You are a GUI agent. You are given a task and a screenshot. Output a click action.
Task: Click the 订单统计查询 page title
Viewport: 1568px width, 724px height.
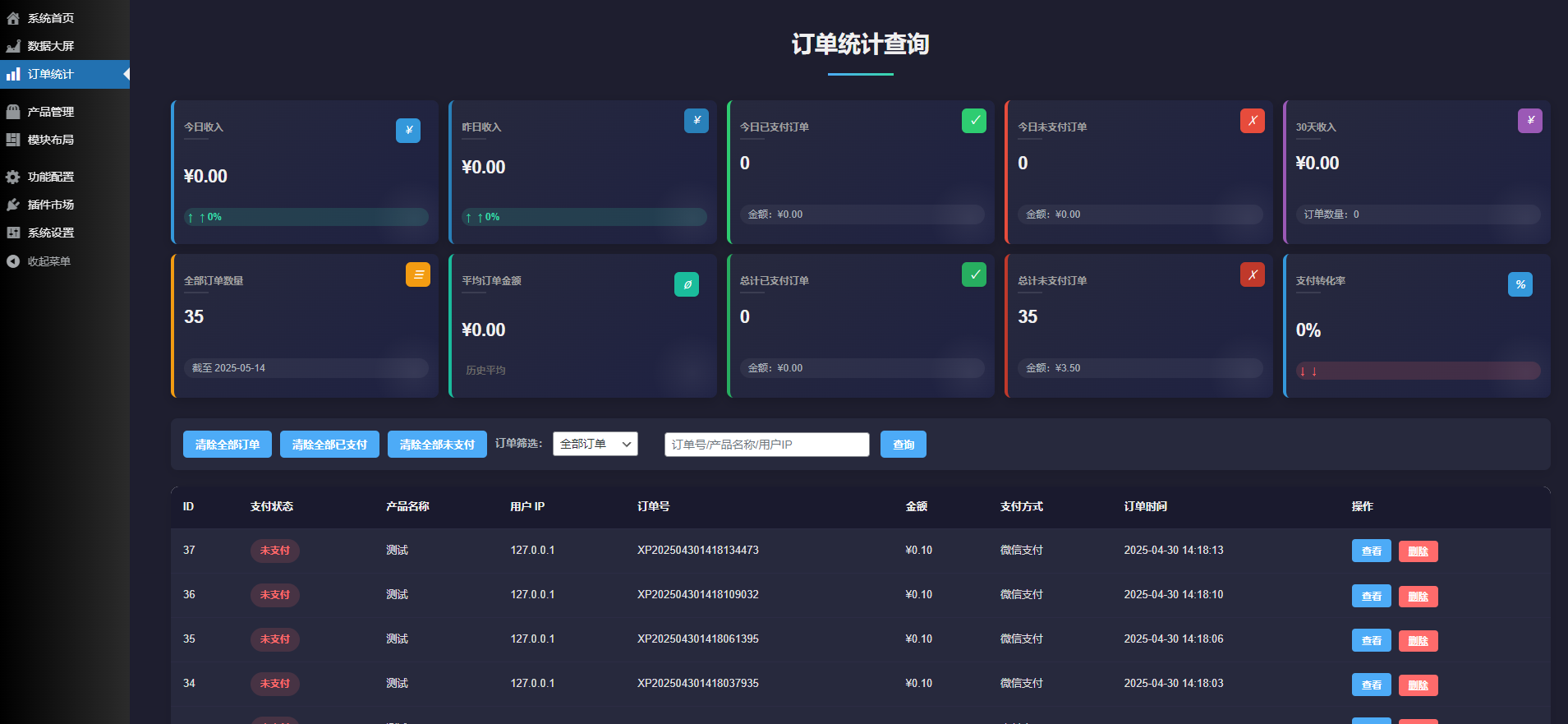click(x=861, y=44)
